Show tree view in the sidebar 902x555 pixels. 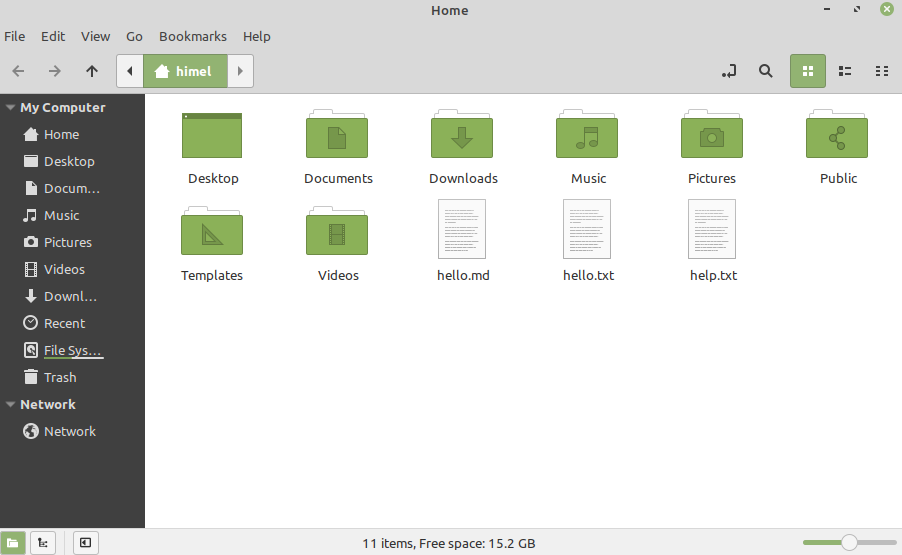(43, 543)
